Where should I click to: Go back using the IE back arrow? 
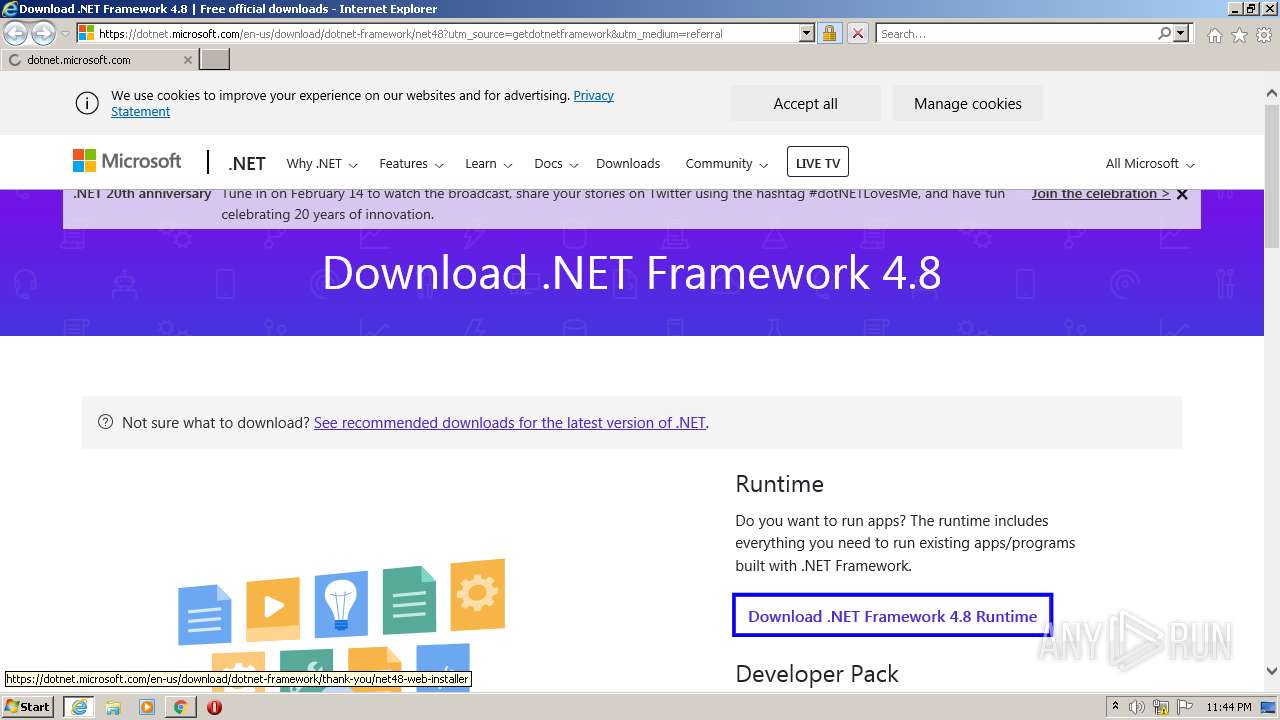click(x=16, y=34)
